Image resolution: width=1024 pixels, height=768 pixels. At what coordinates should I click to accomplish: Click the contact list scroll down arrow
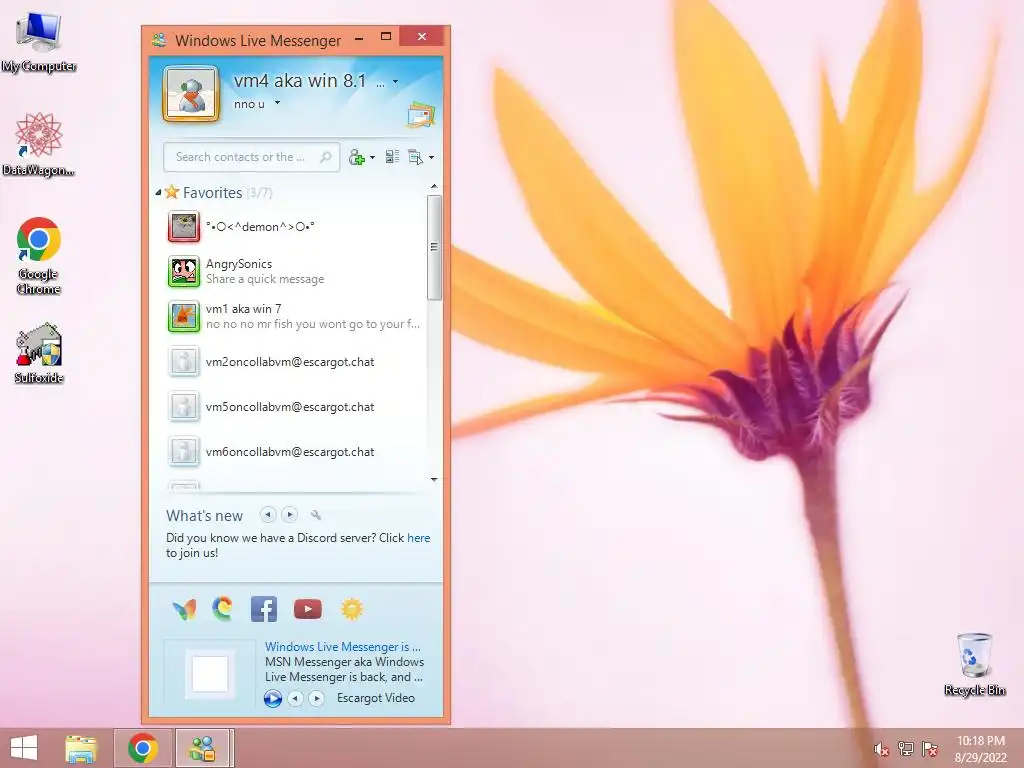point(434,479)
